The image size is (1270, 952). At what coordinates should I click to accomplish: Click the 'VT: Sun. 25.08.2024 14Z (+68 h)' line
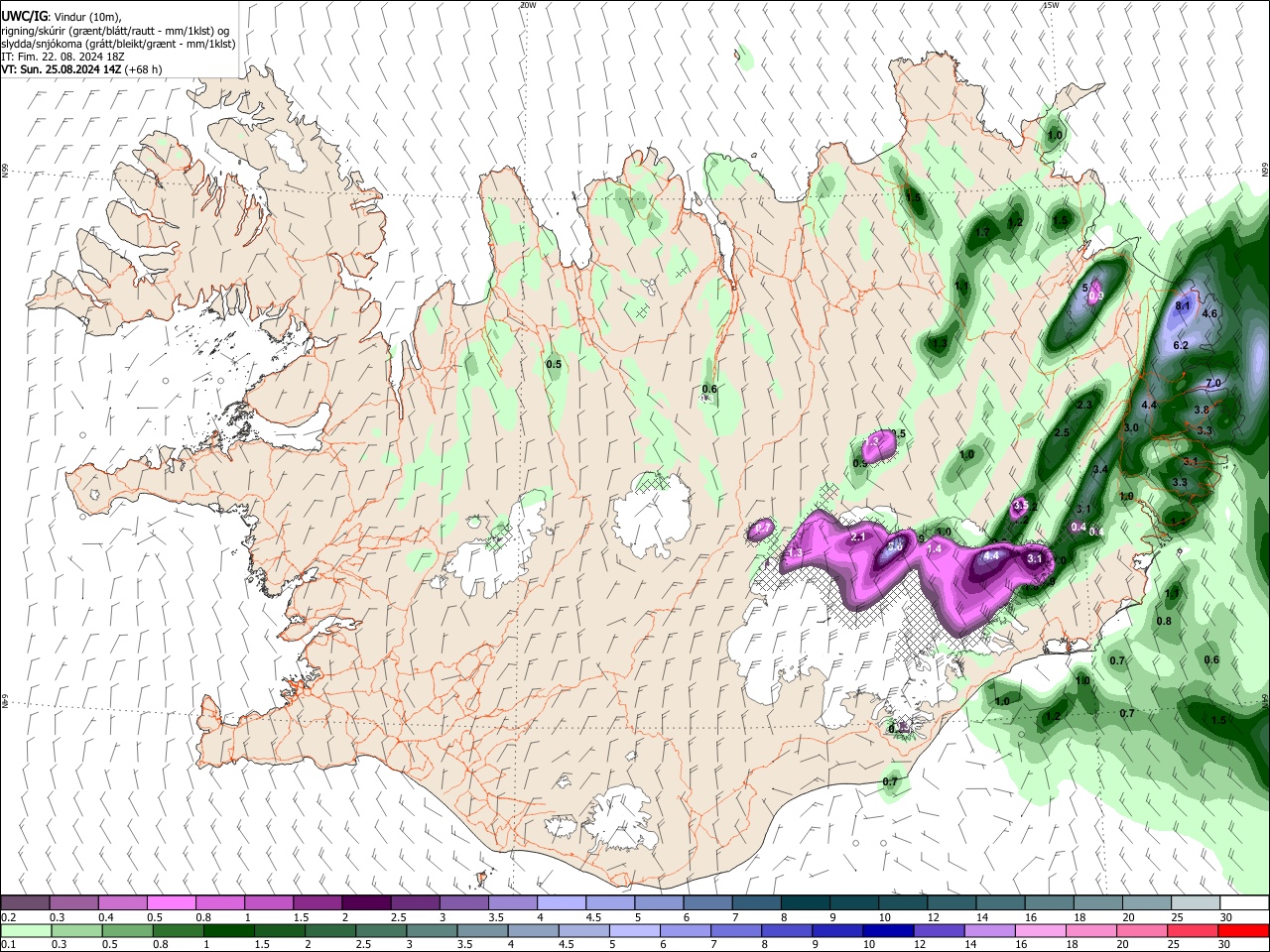coord(81,69)
